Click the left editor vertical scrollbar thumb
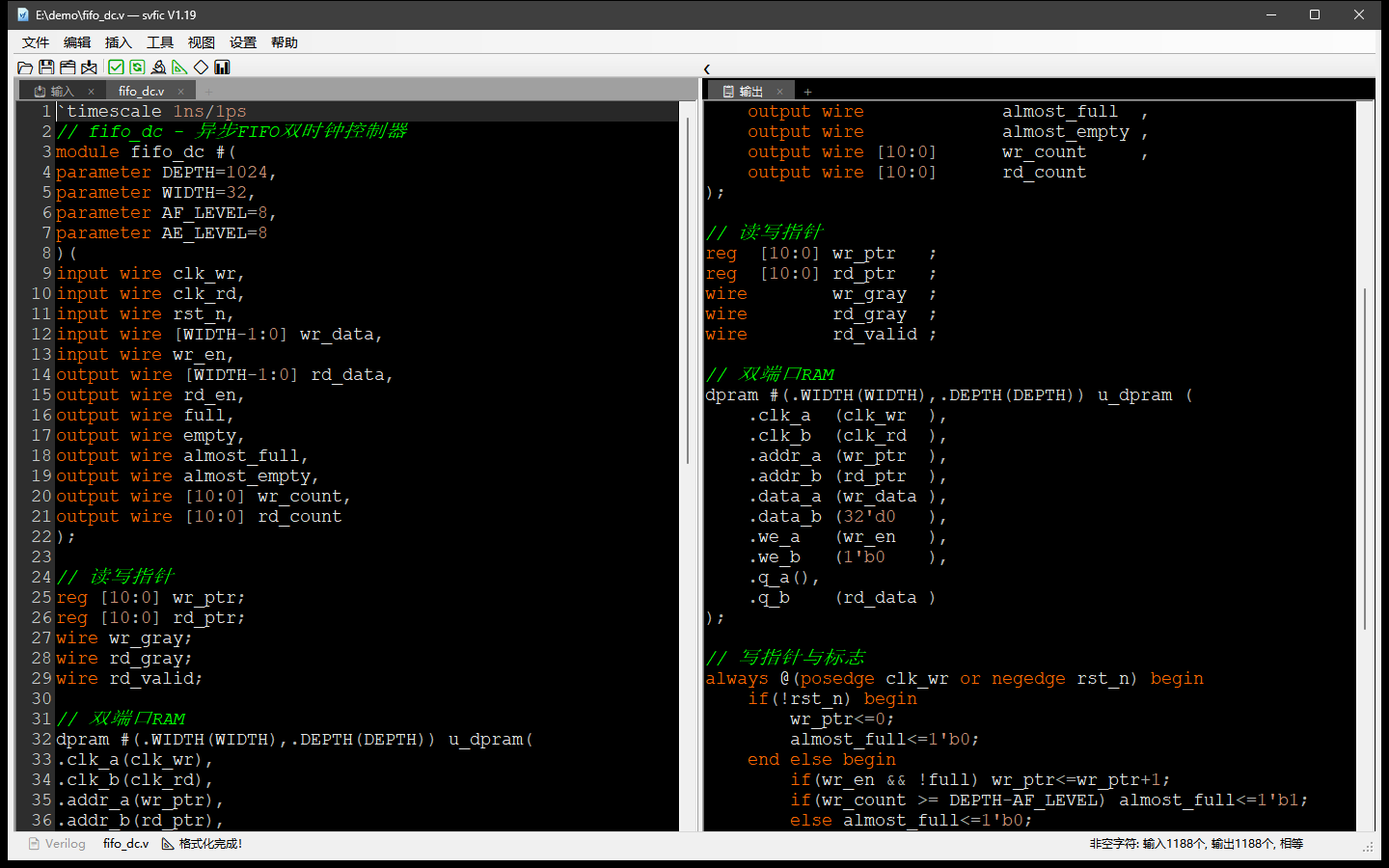The height and width of the screenshot is (868, 1389). 688,289
